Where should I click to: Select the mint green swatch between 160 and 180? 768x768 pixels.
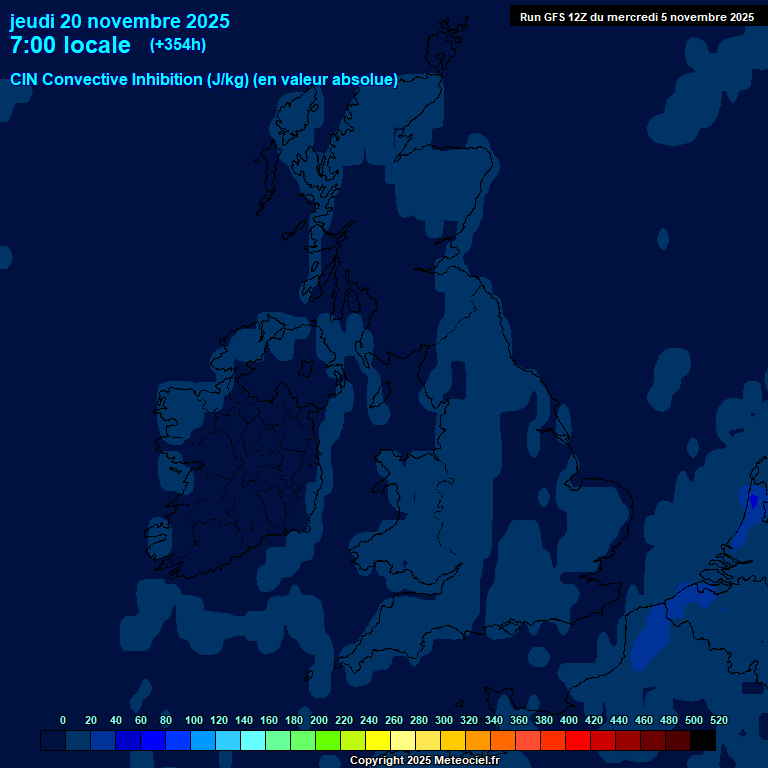point(278,741)
